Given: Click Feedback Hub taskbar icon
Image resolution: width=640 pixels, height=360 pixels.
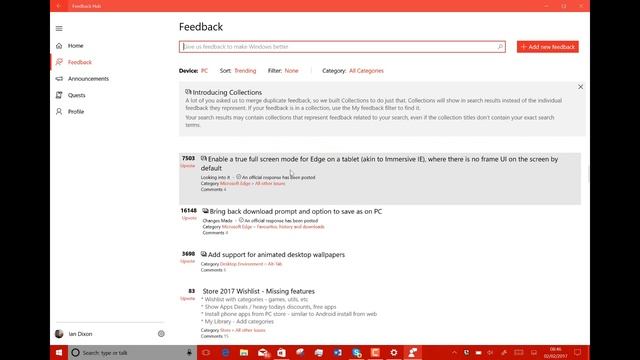Looking at the screenshot, I should point(413,353).
